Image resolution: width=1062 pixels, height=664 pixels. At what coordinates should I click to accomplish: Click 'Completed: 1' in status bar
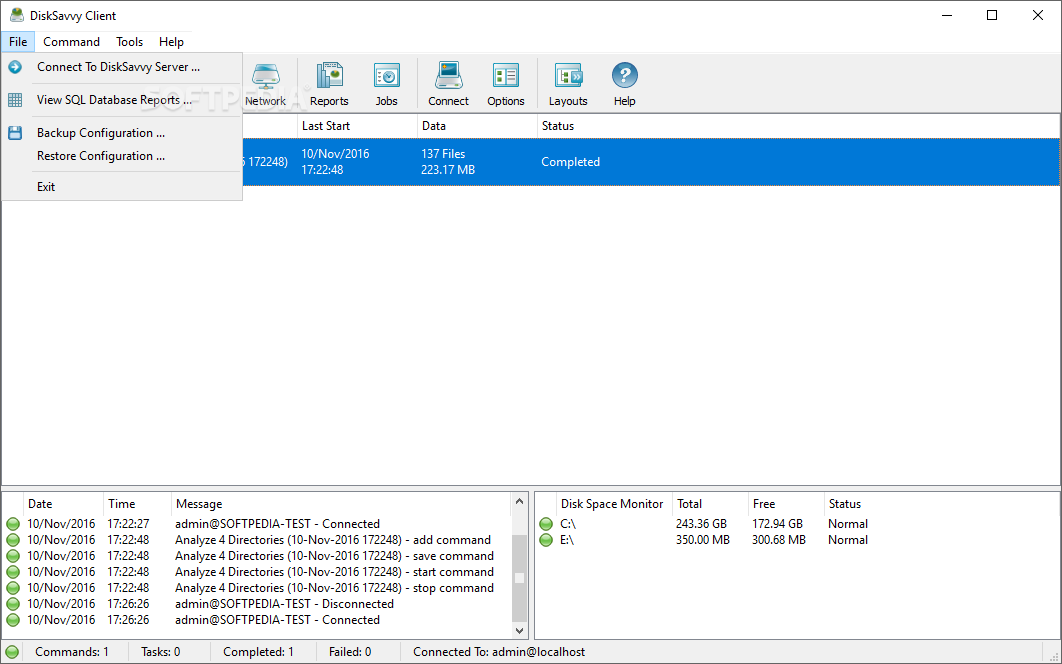coord(259,652)
